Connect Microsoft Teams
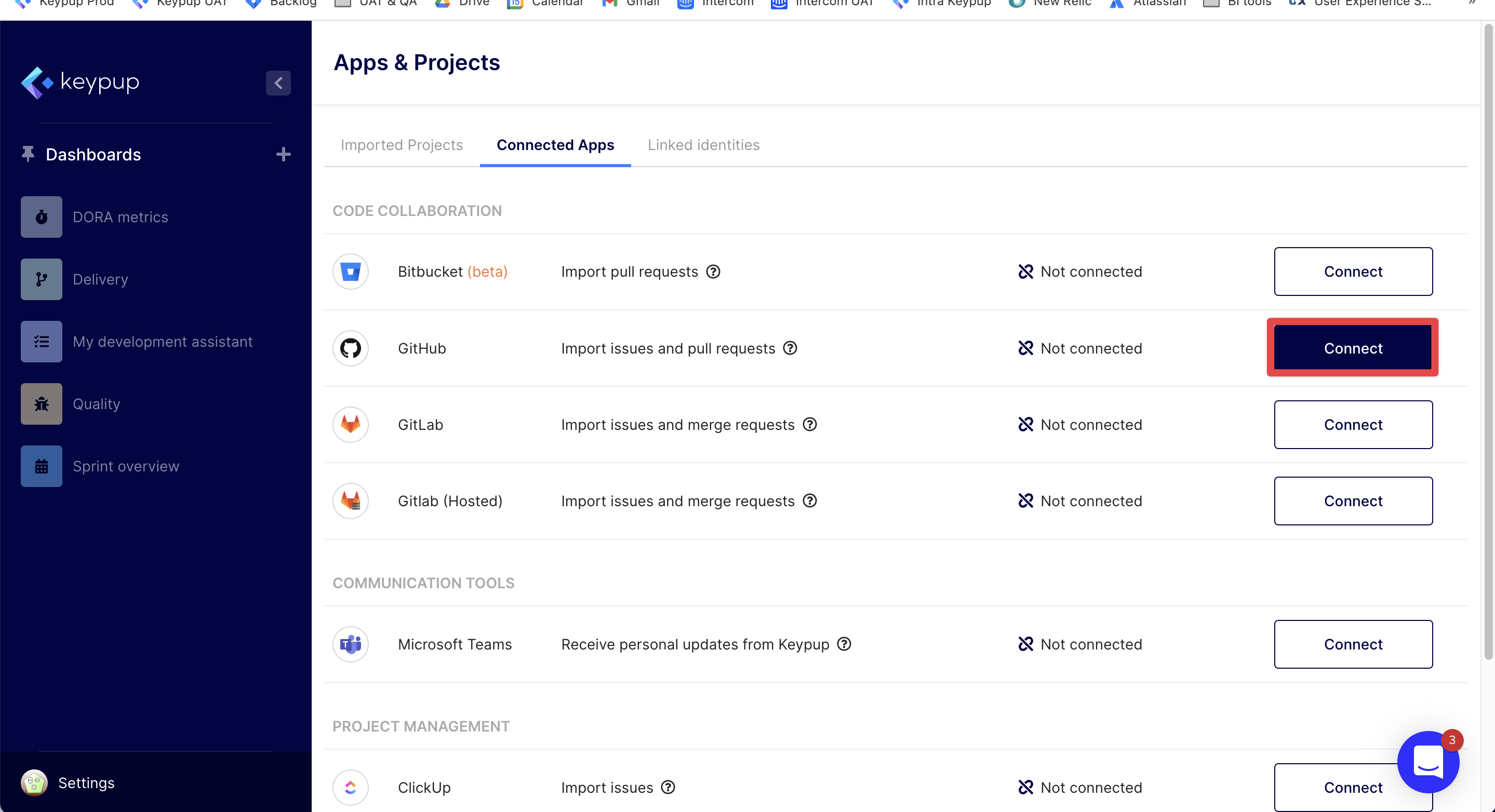Viewport: 1495px width, 812px height. tap(1353, 644)
